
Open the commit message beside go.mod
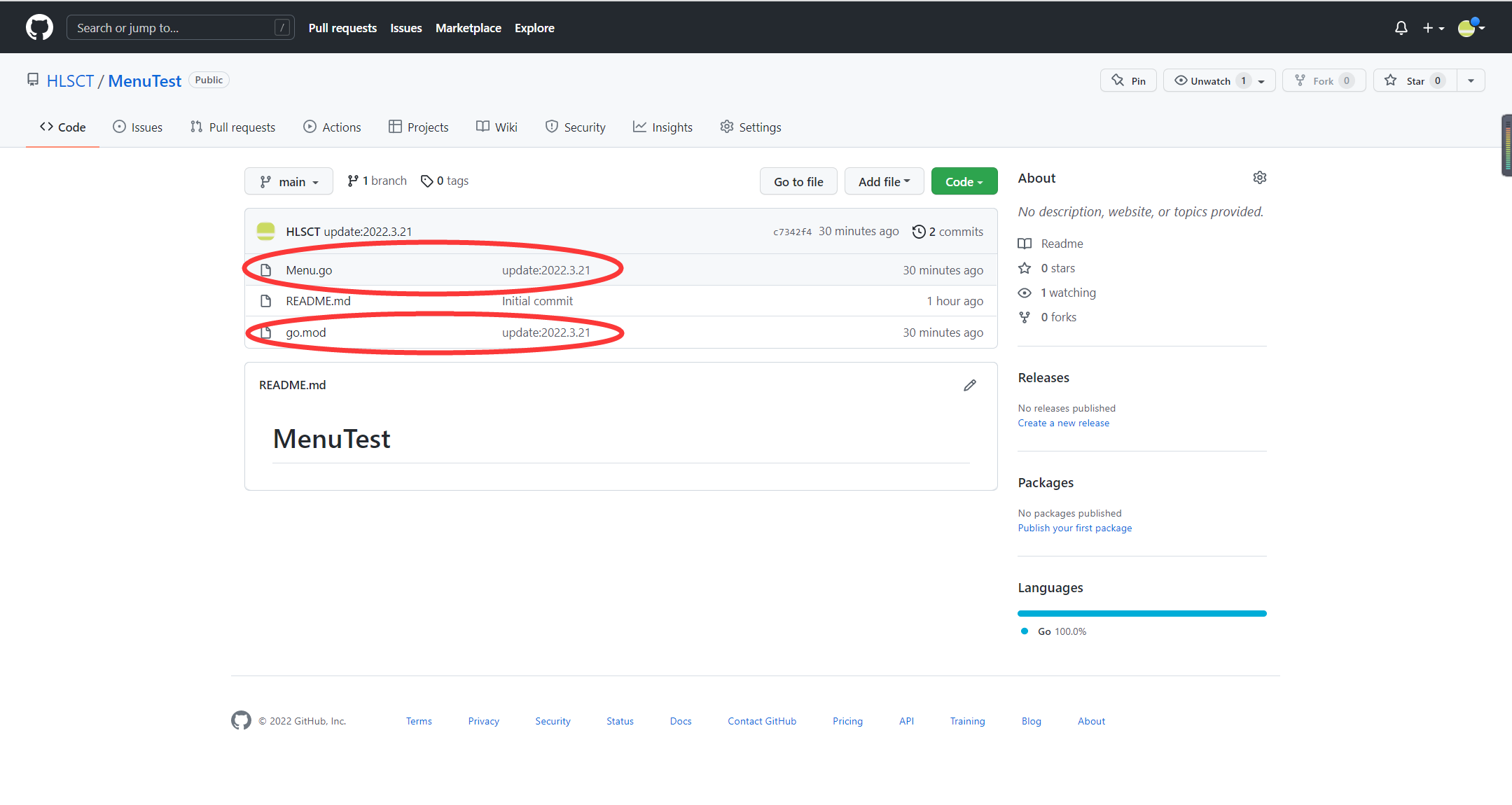click(546, 332)
